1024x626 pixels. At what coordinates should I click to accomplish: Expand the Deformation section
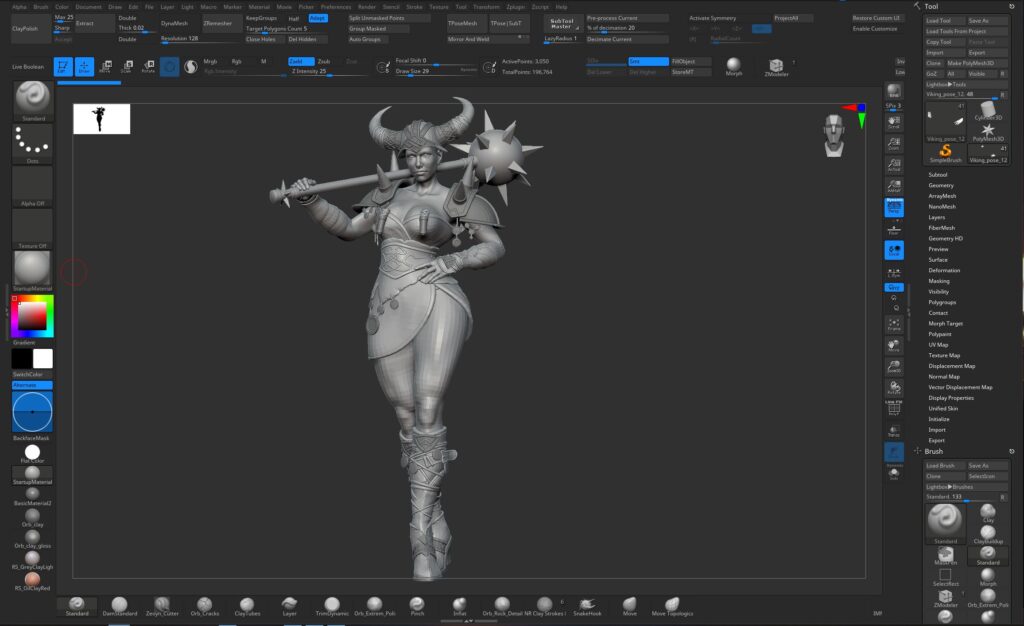pos(944,270)
